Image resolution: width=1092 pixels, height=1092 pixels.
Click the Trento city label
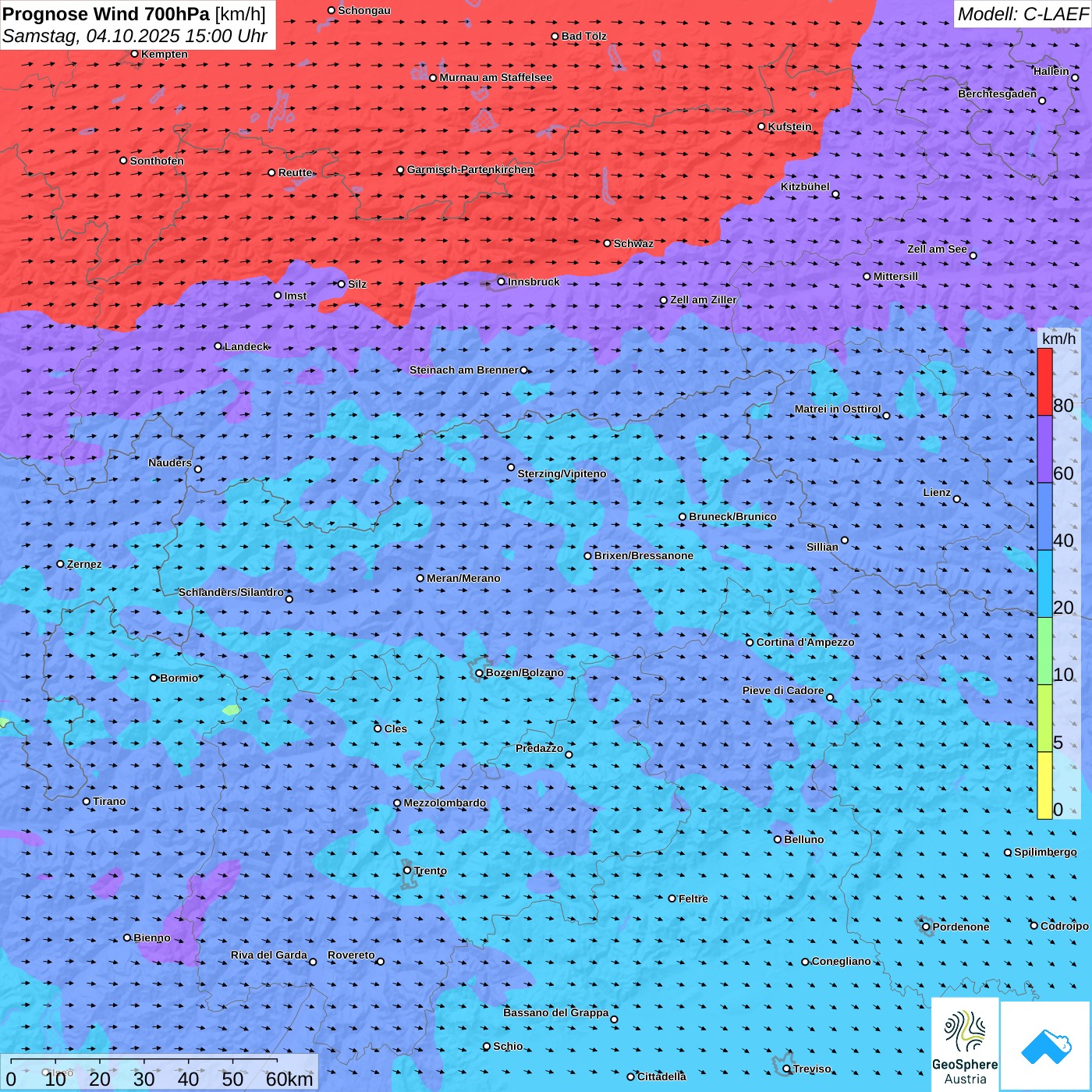click(431, 870)
